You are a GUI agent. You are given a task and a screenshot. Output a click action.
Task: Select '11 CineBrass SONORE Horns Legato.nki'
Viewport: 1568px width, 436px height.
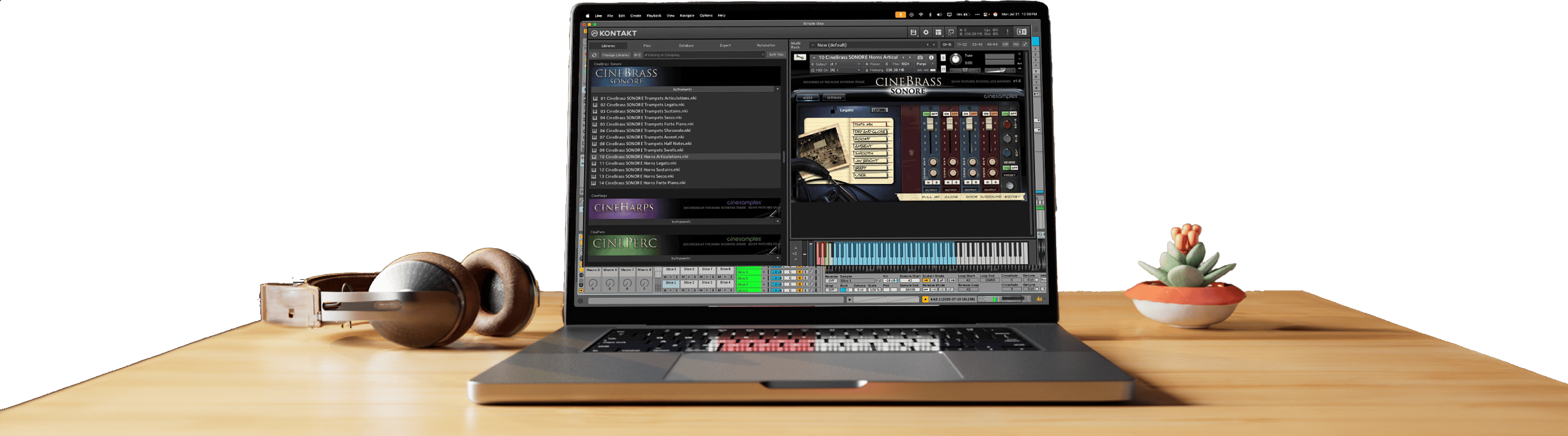(638, 163)
